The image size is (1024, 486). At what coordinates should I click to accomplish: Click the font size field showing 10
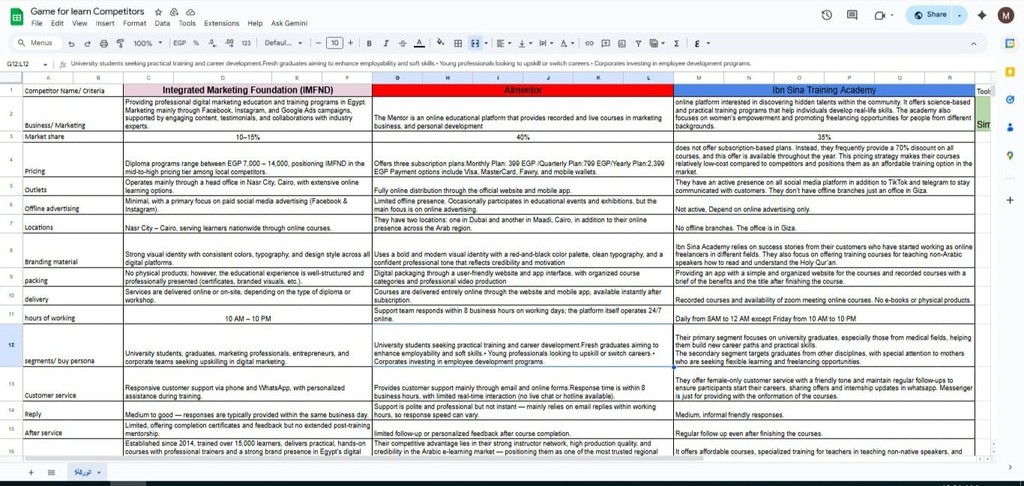pos(334,43)
